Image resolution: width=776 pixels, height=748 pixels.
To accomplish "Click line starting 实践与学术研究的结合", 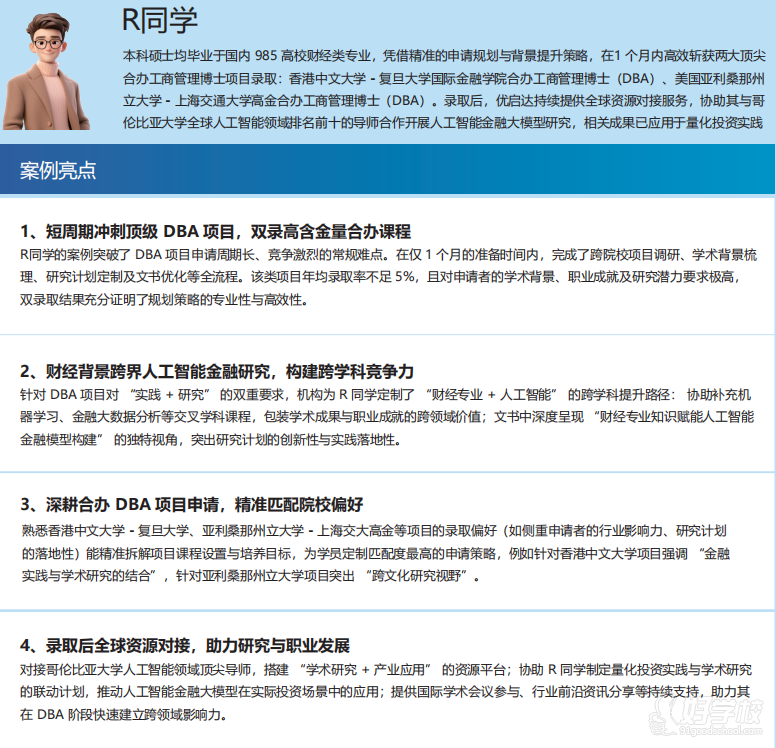I will point(251,576).
